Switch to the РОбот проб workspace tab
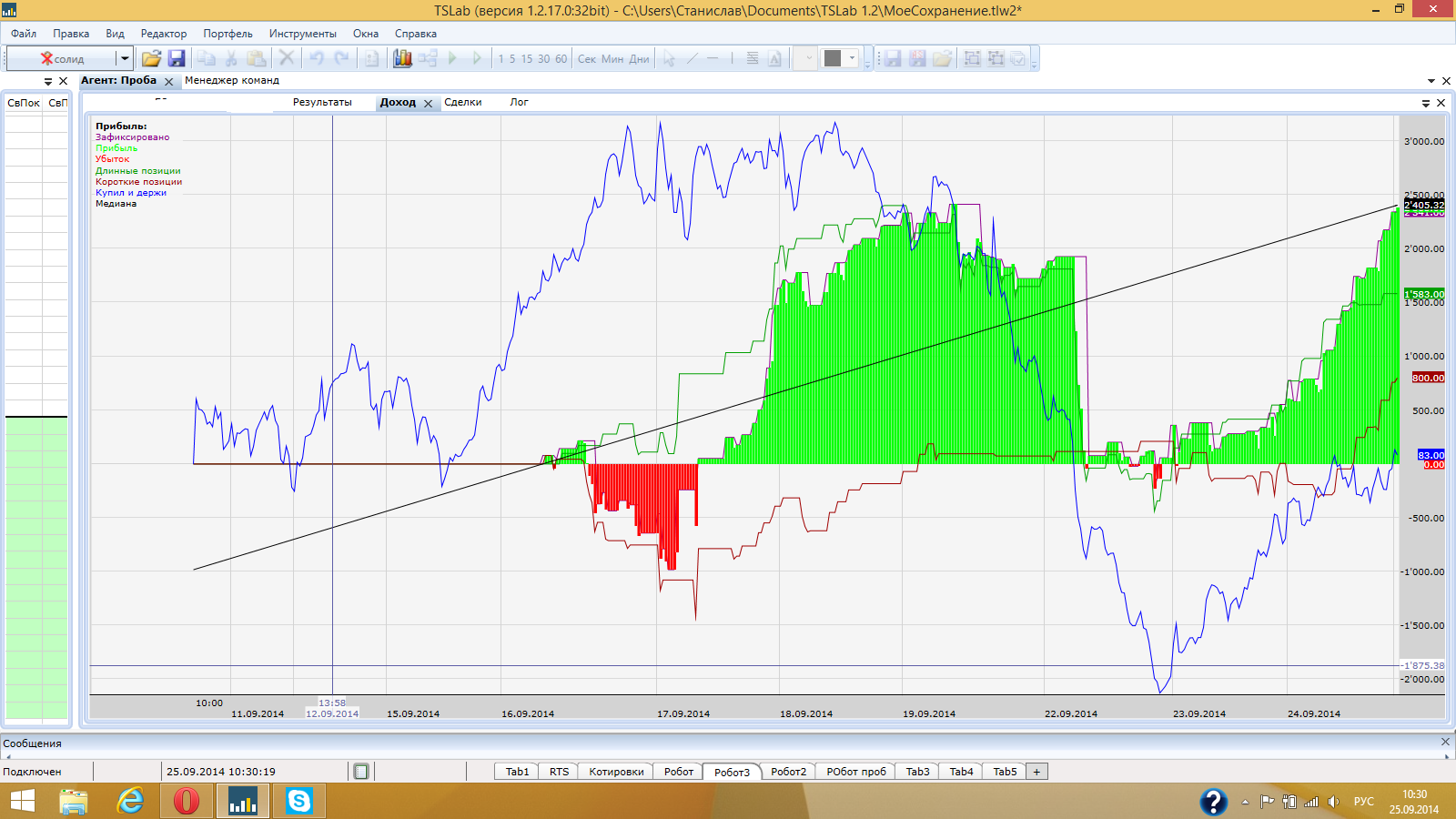Image resolution: width=1456 pixels, height=819 pixels. pyautogui.click(x=856, y=772)
